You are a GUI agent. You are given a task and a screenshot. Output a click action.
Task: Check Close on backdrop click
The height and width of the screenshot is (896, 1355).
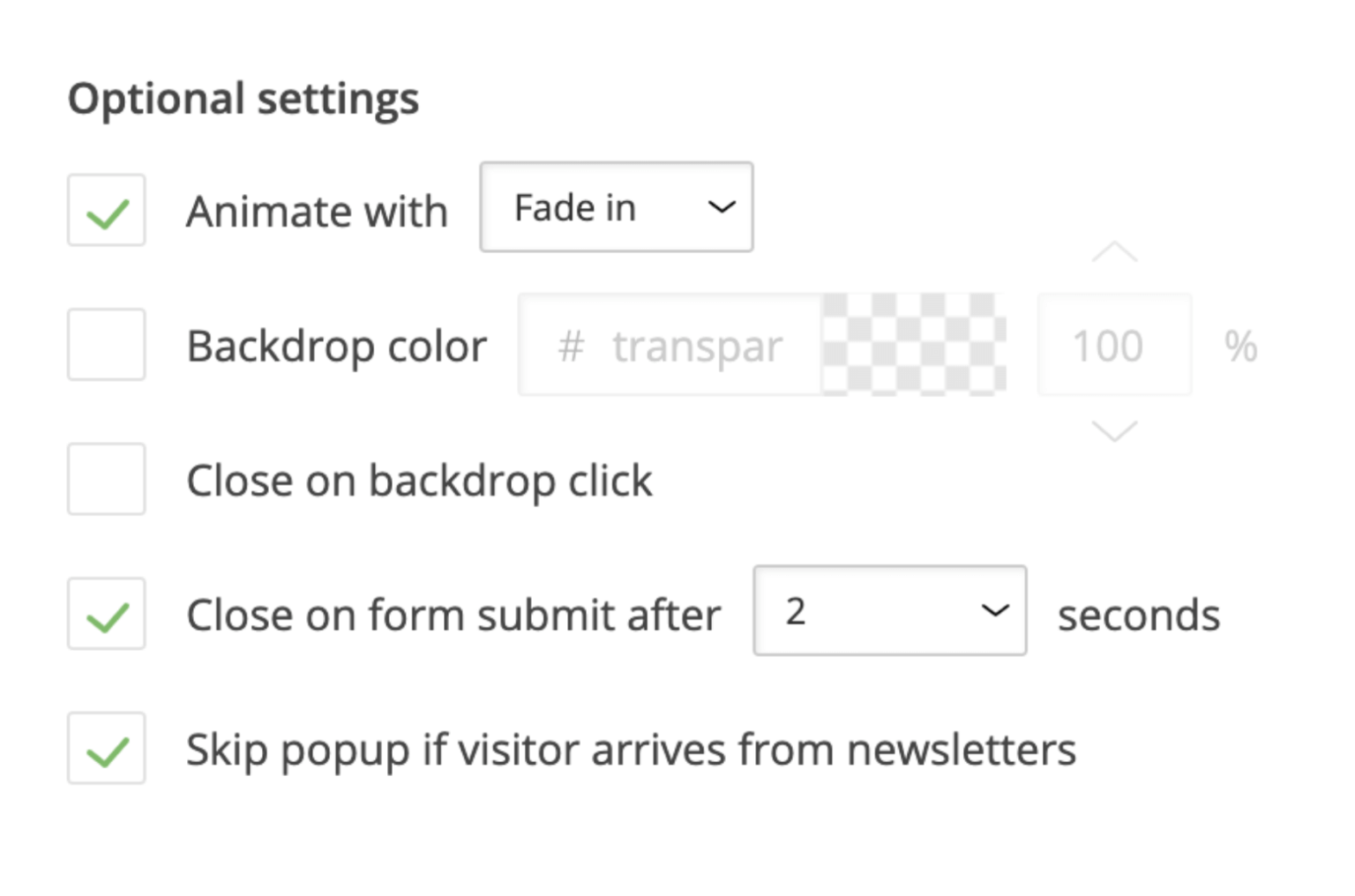(x=106, y=479)
